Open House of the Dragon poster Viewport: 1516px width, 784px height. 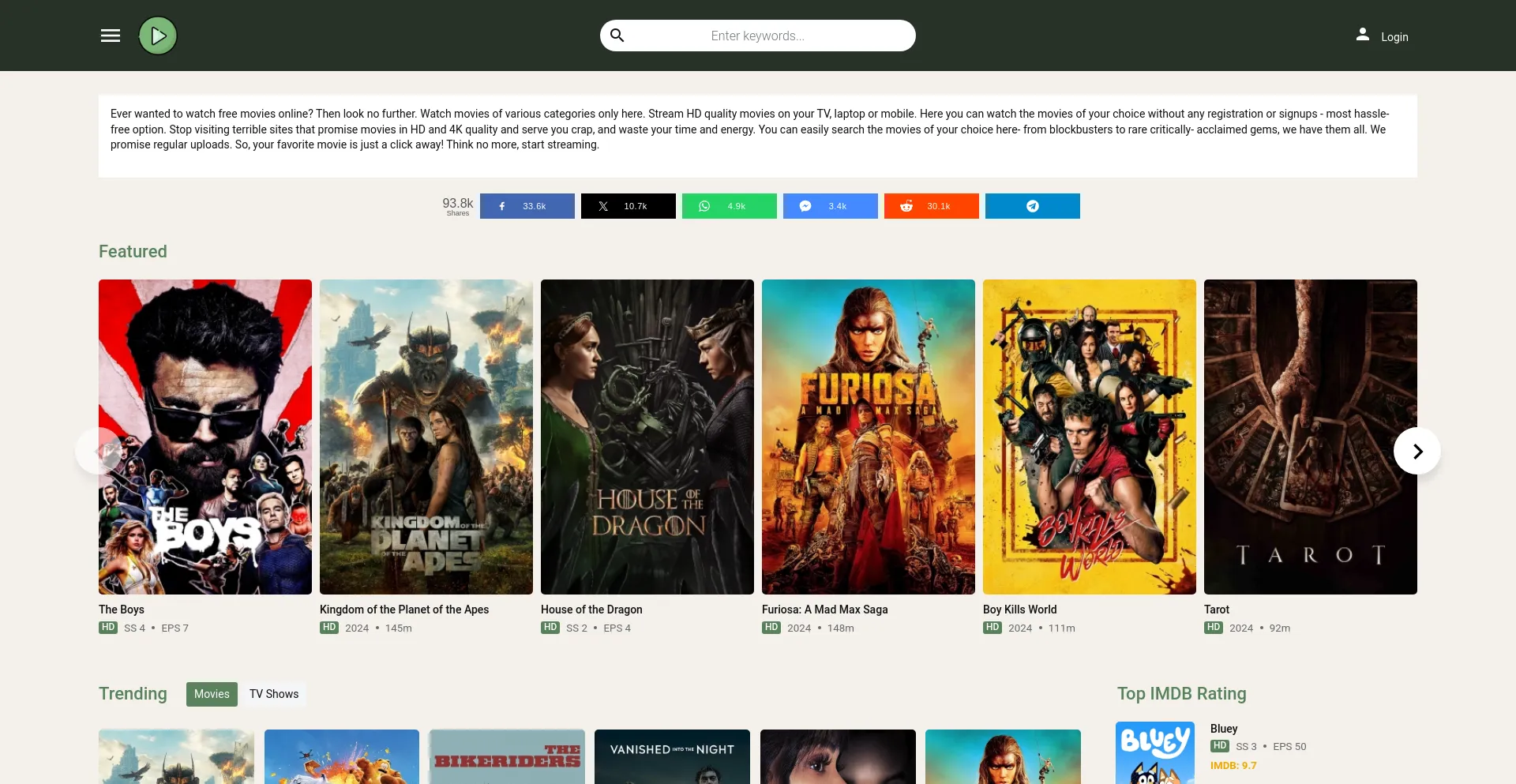(647, 437)
